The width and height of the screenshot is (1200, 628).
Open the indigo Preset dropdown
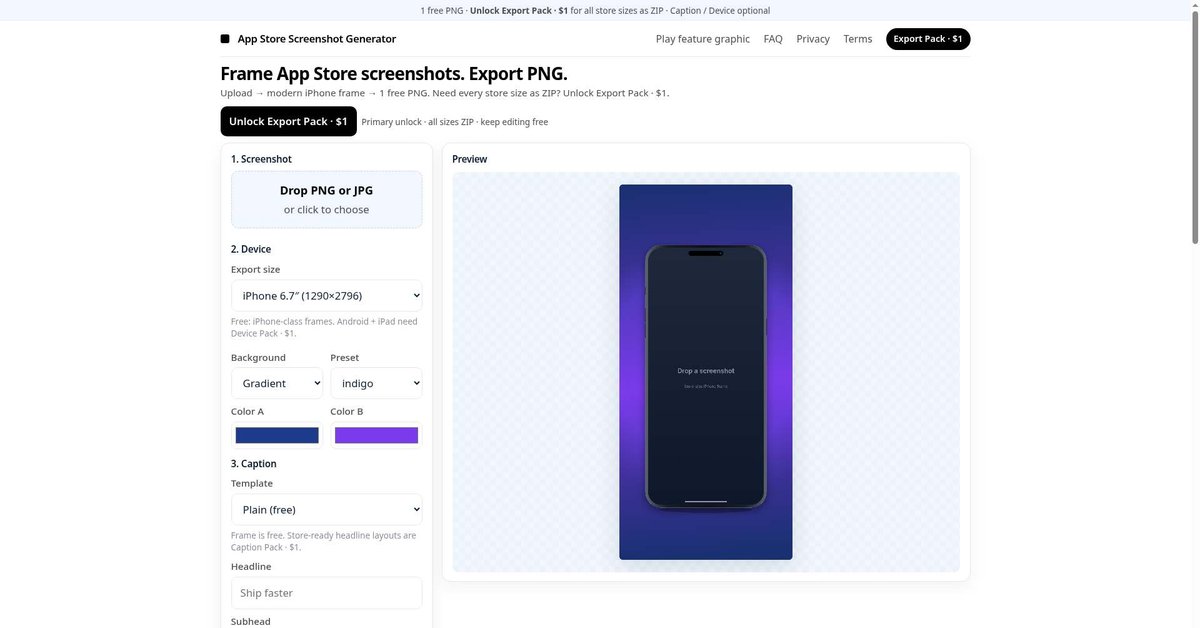[376, 383]
